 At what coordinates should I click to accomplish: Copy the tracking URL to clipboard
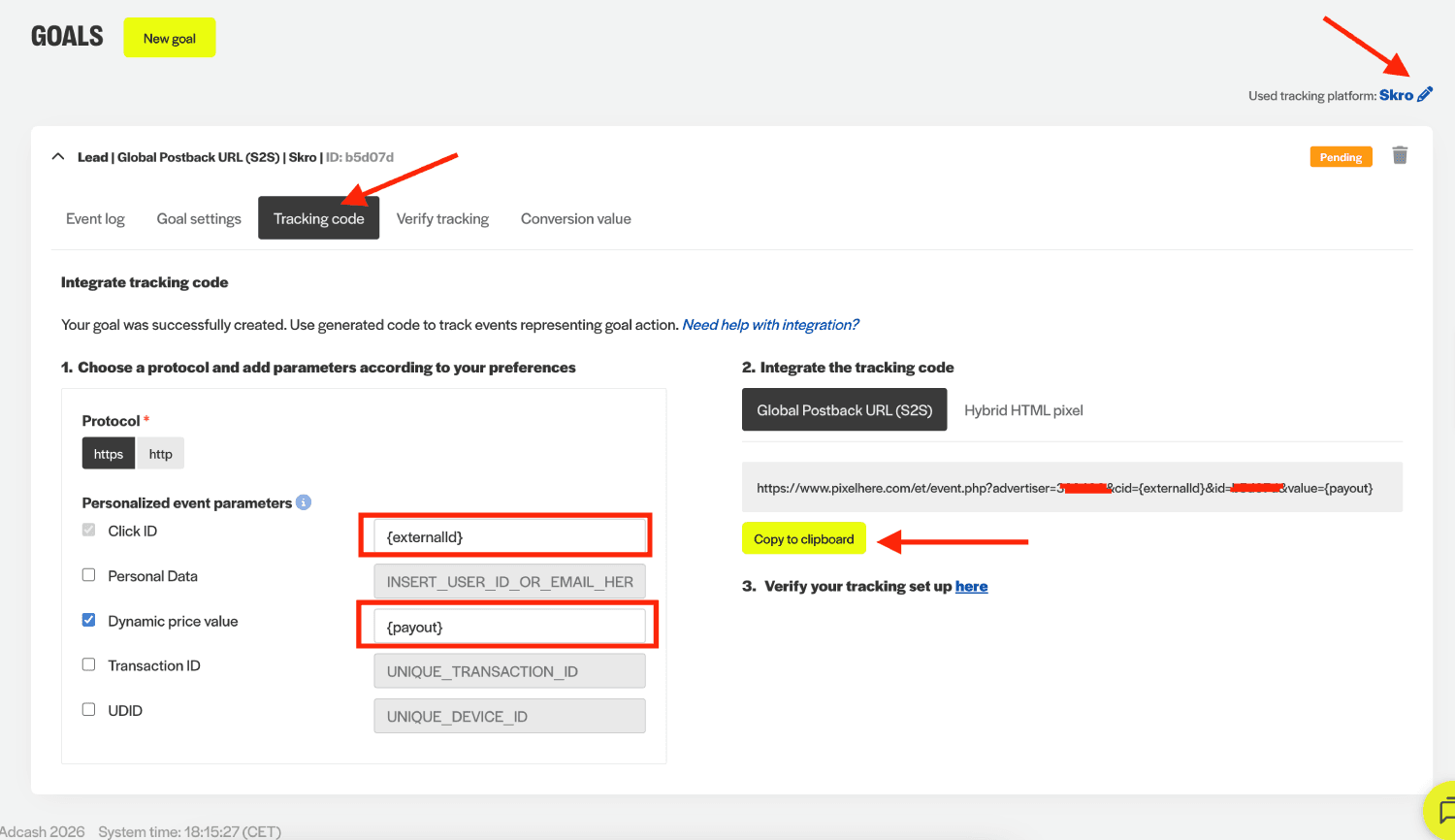(x=804, y=539)
